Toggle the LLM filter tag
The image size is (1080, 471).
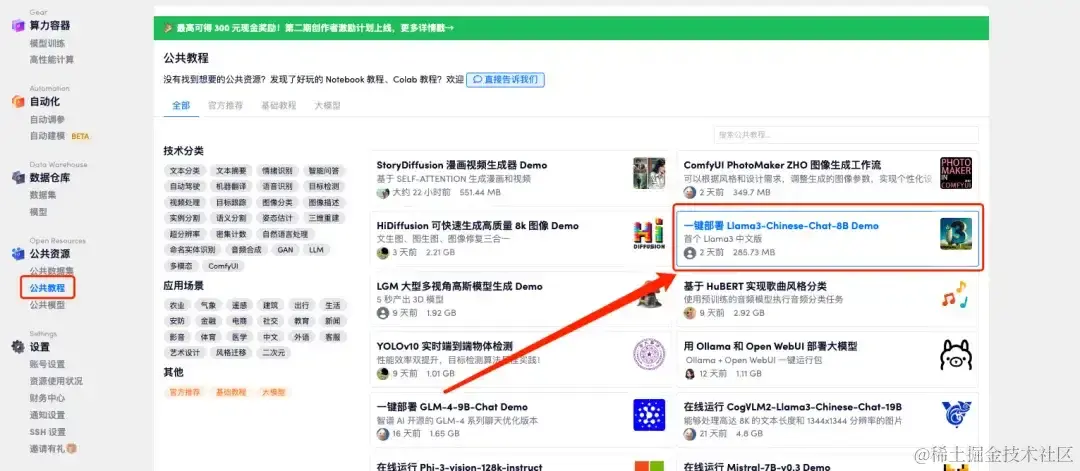click(316, 250)
